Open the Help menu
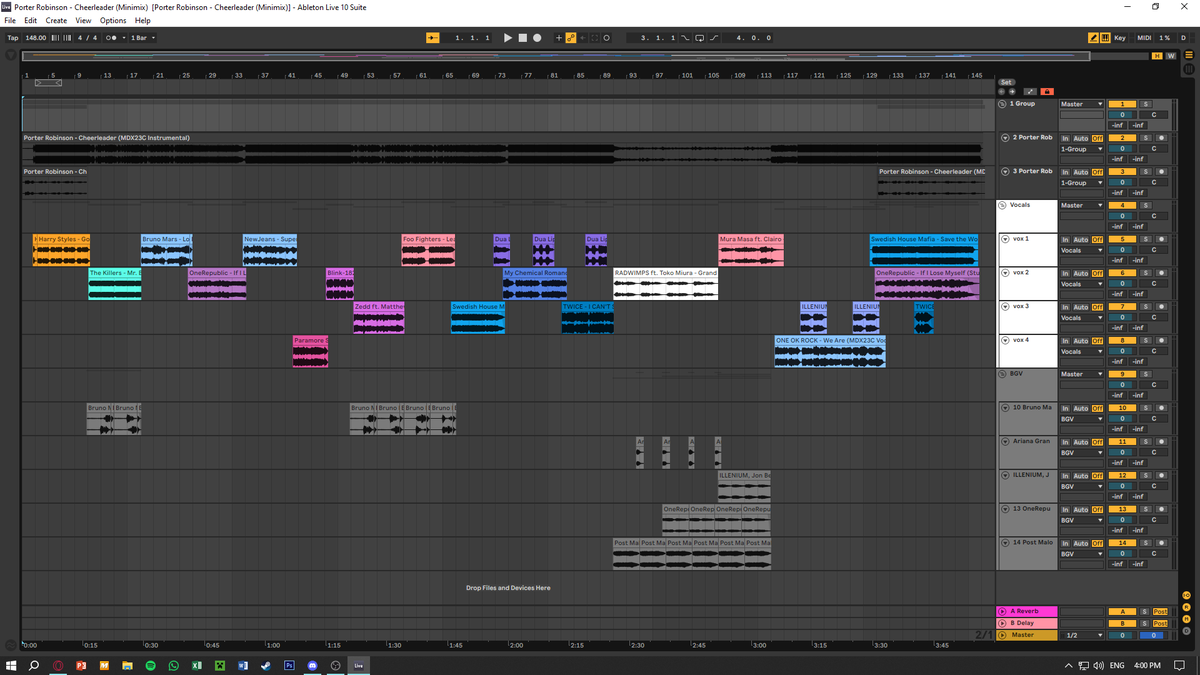The height and width of the screenshot is (675, 1200). click(x=143, y=20)
